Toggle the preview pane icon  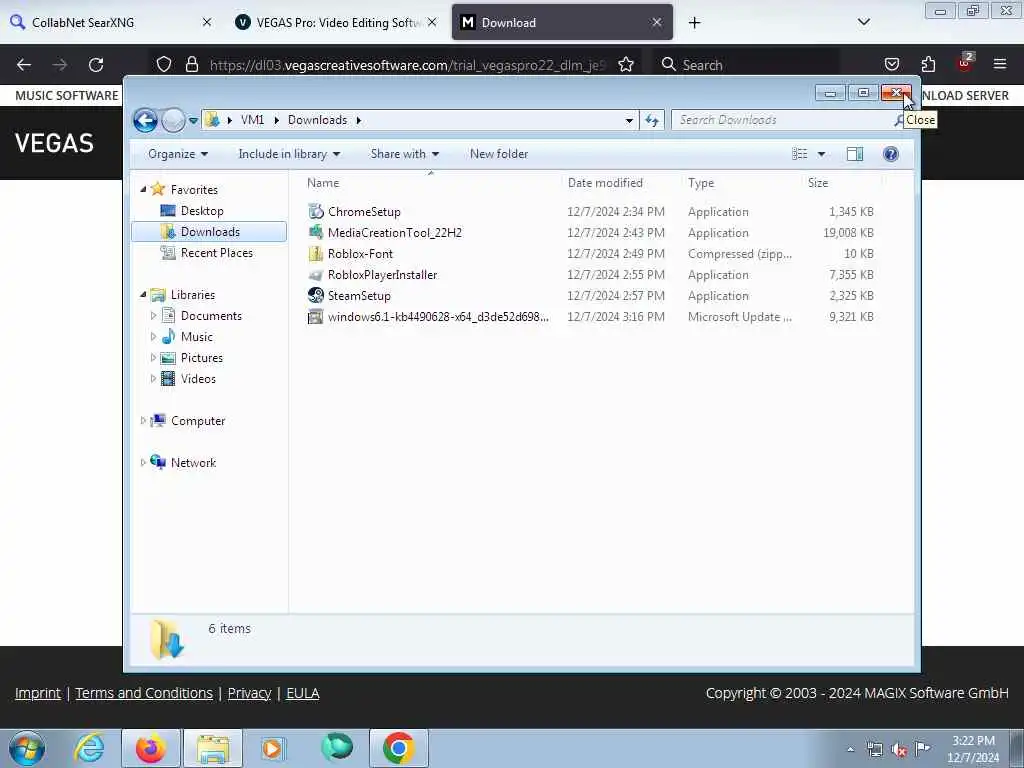[855, 154]
